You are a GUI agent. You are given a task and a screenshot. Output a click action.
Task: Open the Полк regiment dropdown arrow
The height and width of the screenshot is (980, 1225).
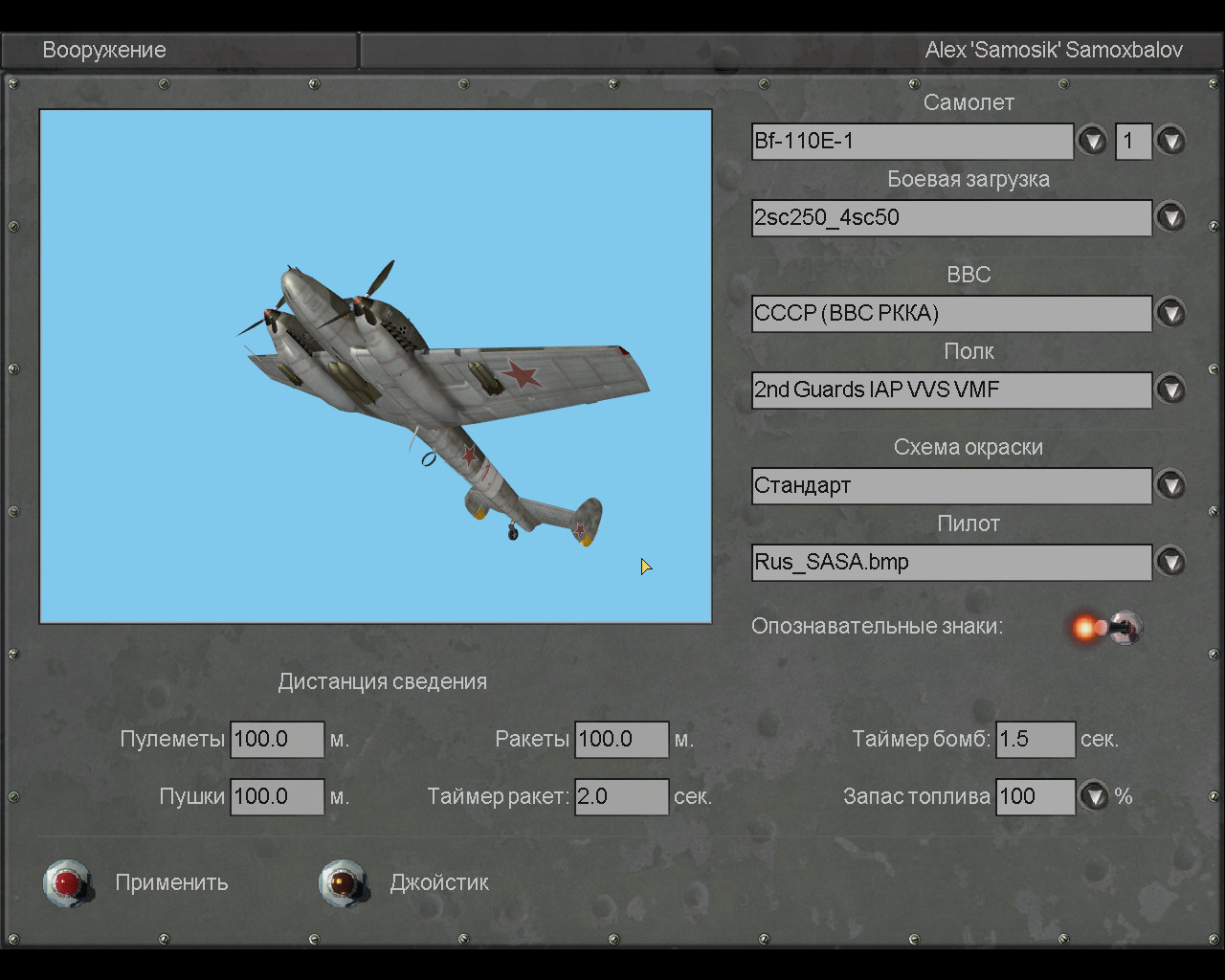tap(1170, 390)
